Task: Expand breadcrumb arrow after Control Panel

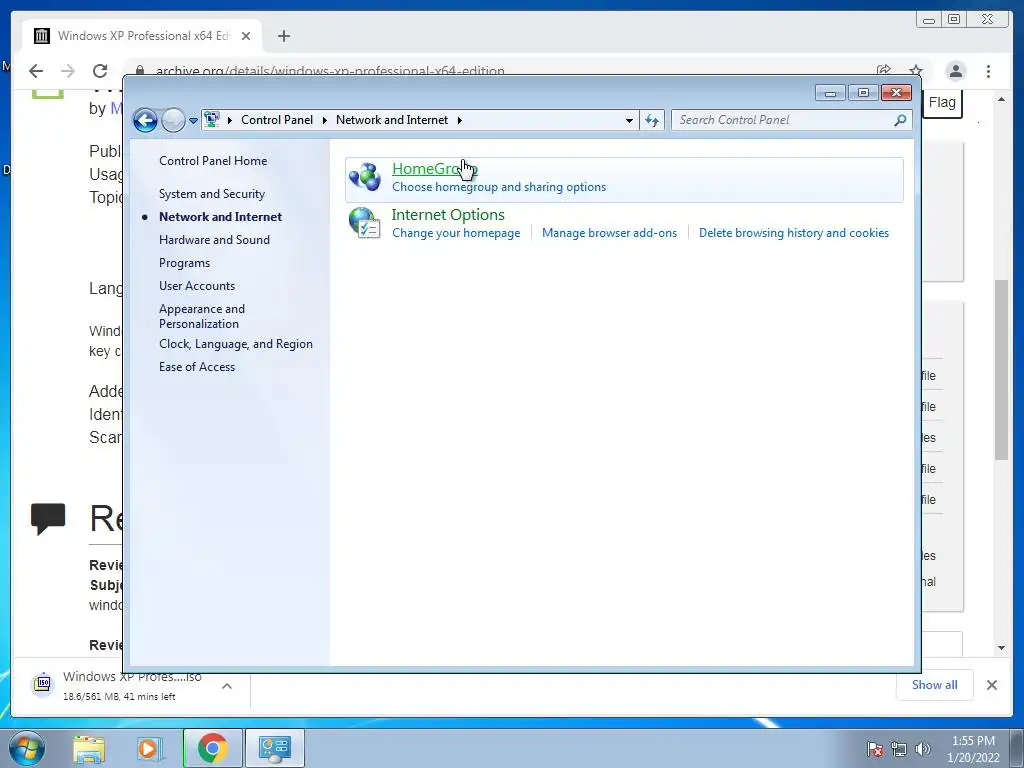Action: (325, 120)
